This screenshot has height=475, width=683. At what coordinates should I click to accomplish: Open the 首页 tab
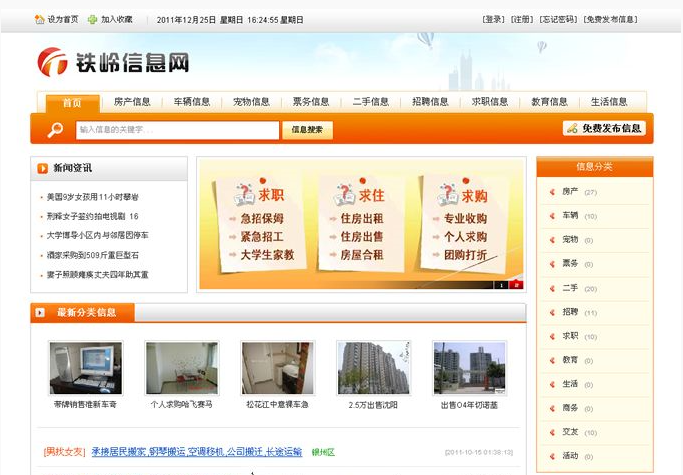[x=72, y=103]
